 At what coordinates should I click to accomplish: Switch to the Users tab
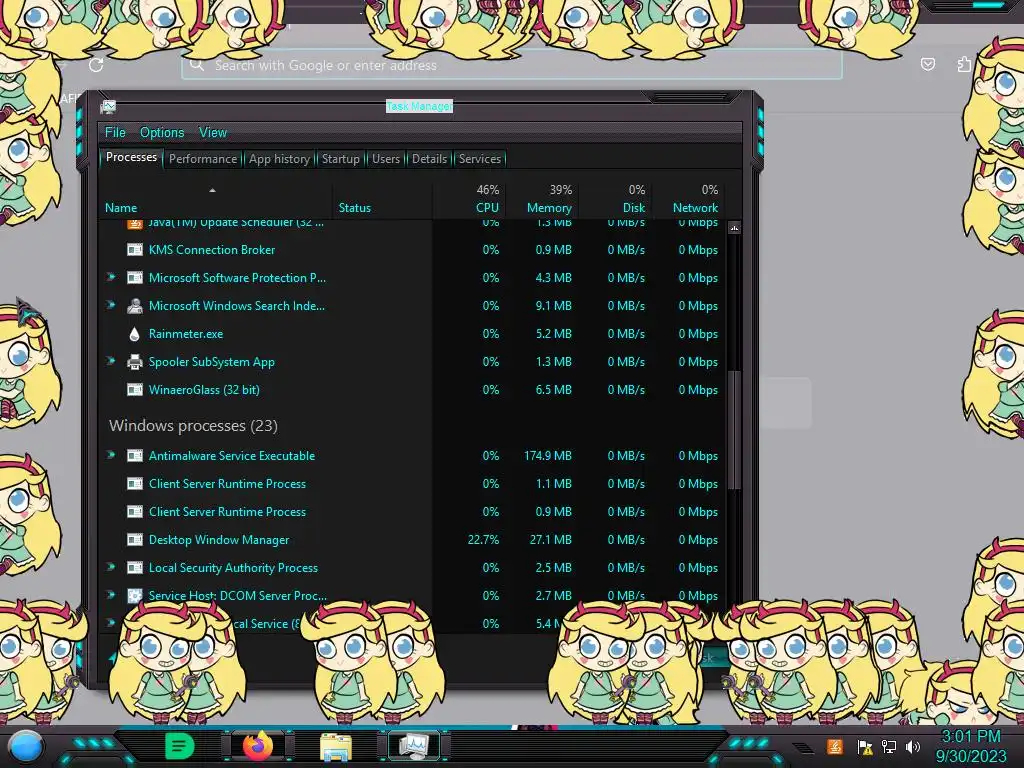point(386,159)
